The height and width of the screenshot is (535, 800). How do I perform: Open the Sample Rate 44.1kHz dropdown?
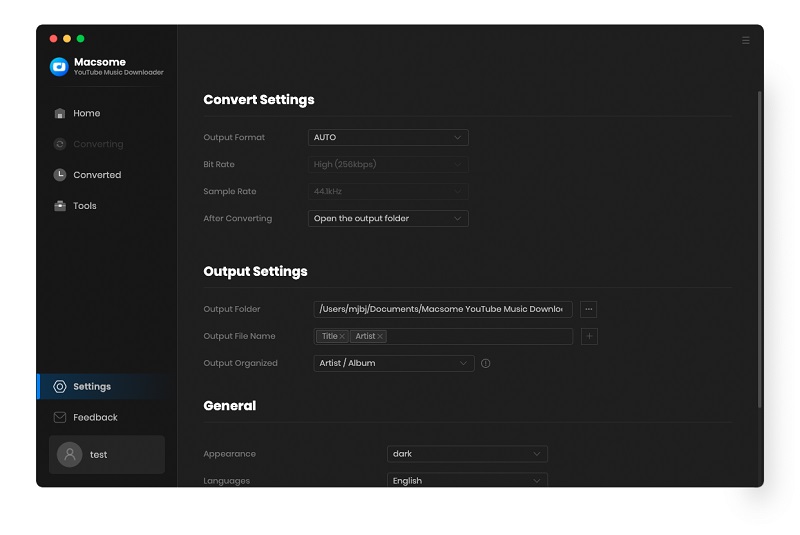pos(388,191)
